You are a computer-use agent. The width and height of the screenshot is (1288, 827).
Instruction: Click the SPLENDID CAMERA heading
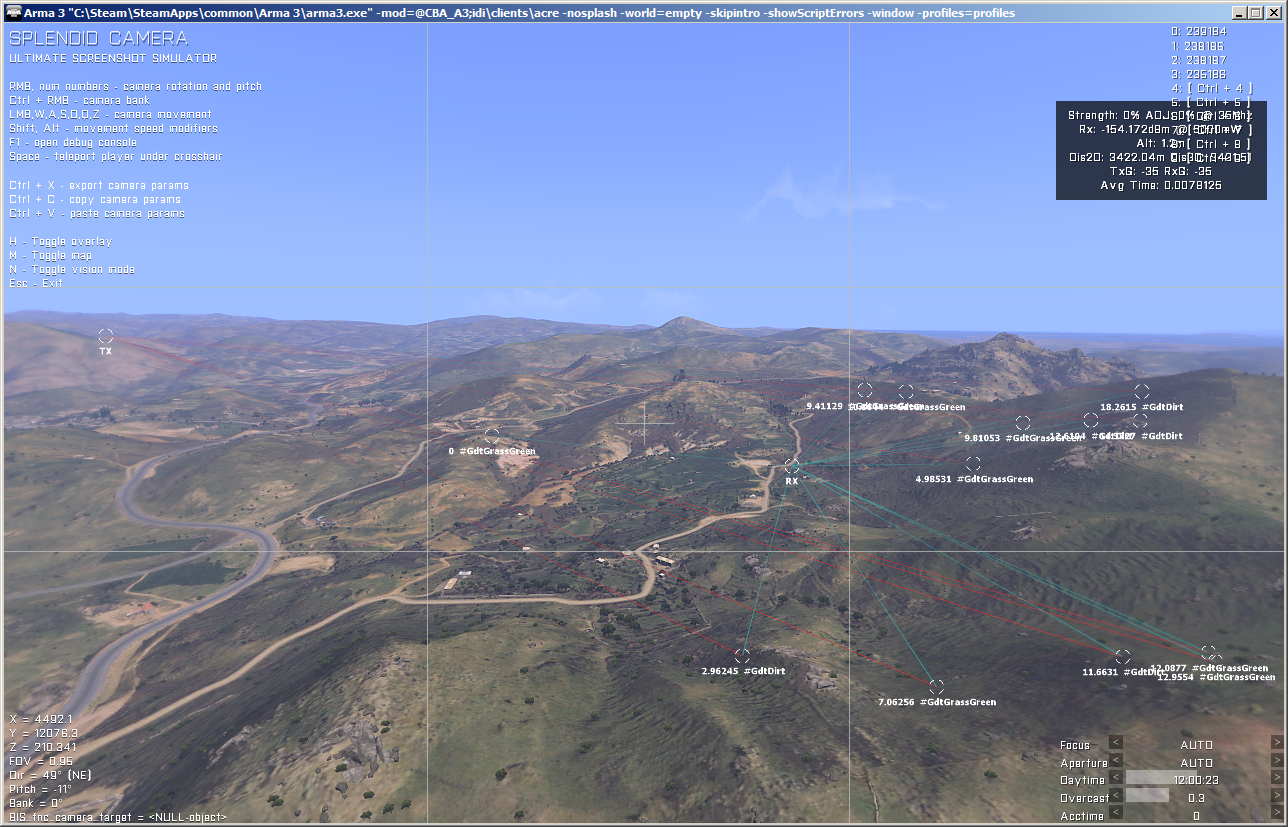pyautogui.click(x=98, y=39)
